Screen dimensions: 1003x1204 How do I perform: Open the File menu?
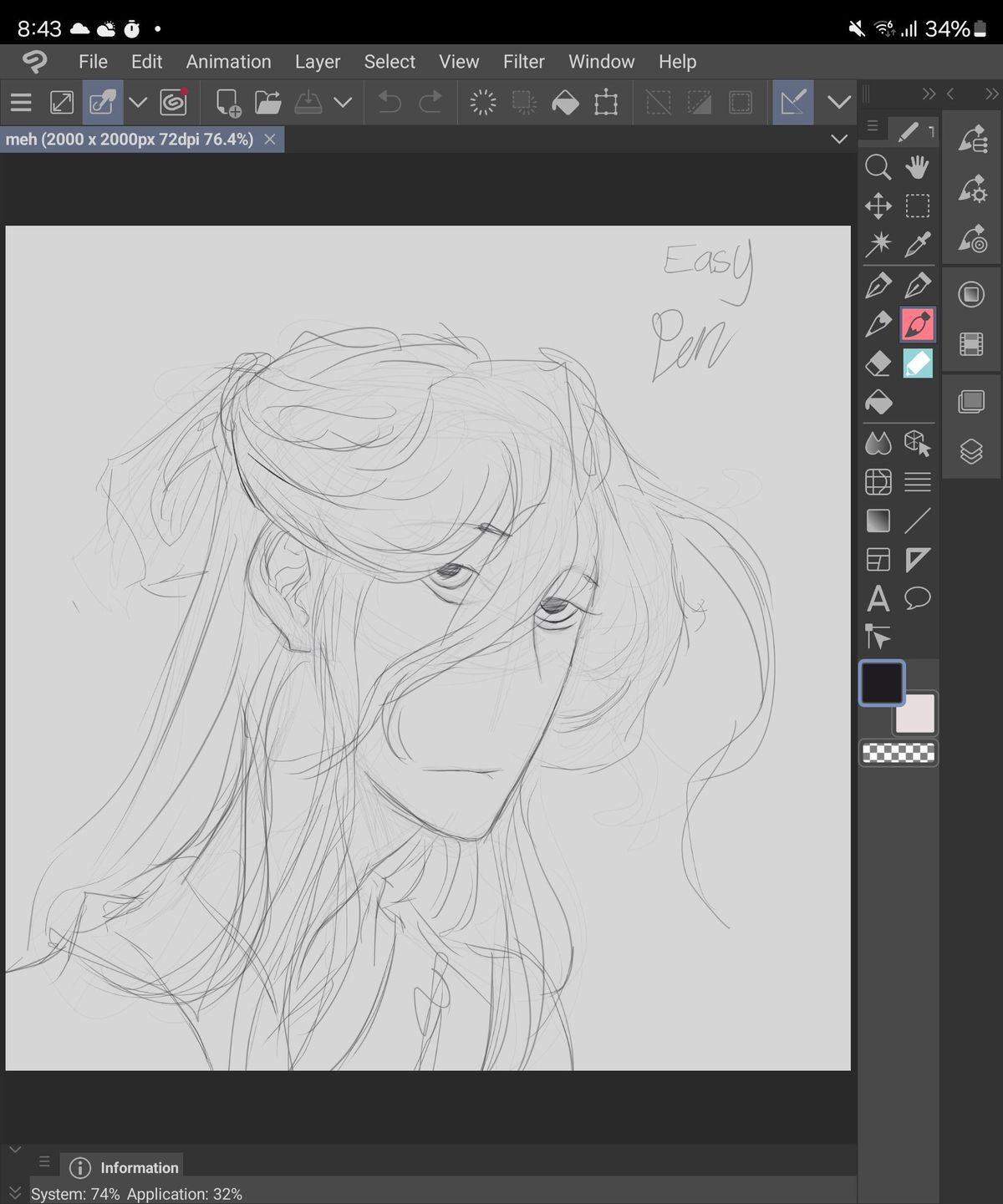93,62
